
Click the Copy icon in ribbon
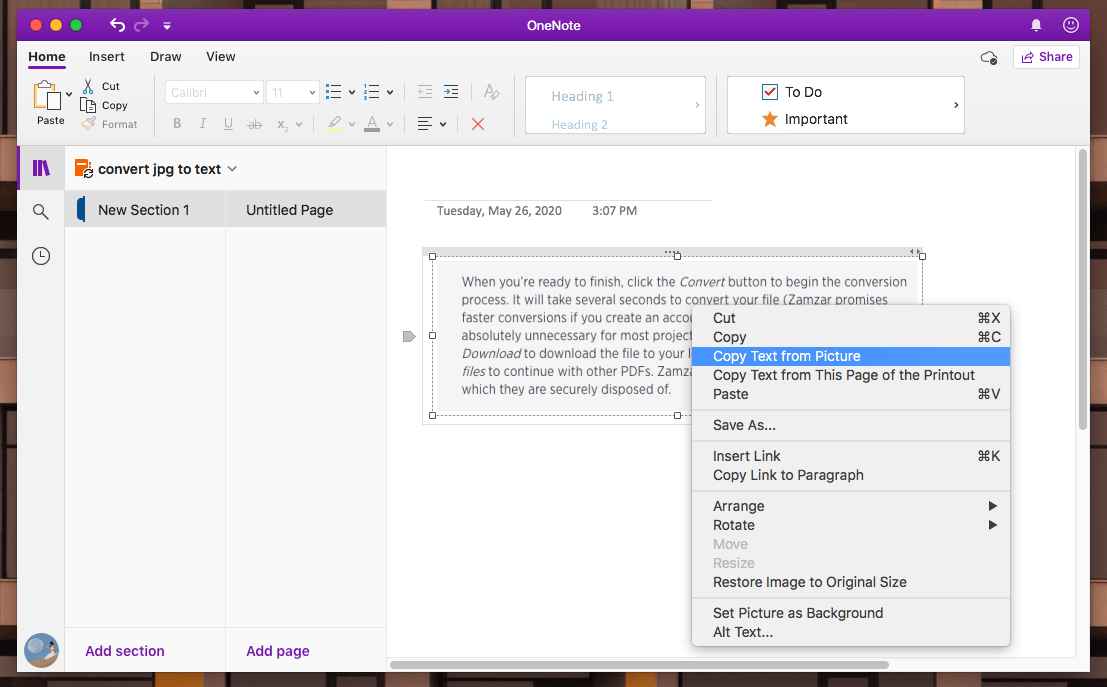point(88,105)
